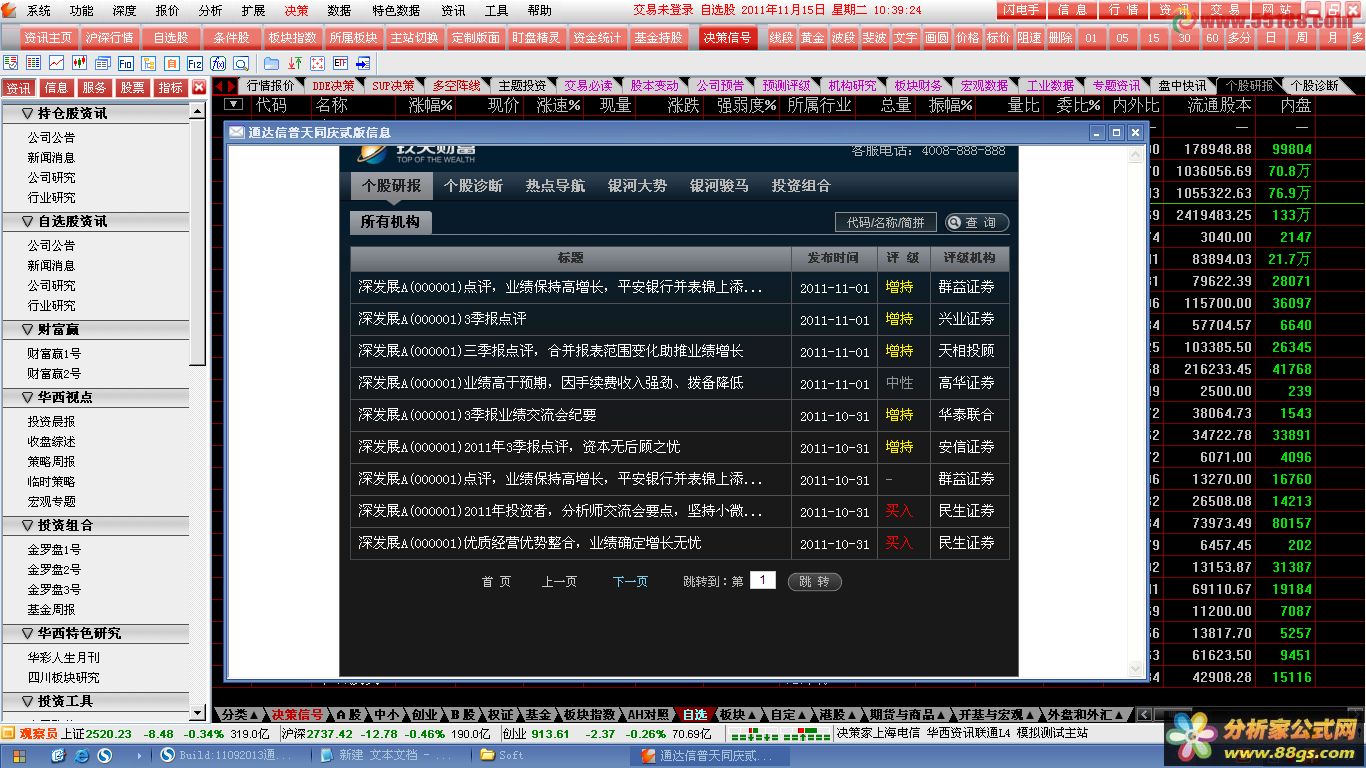
Task: Open the 分类 bottom tab menu
Action: (x=240, y=715)
